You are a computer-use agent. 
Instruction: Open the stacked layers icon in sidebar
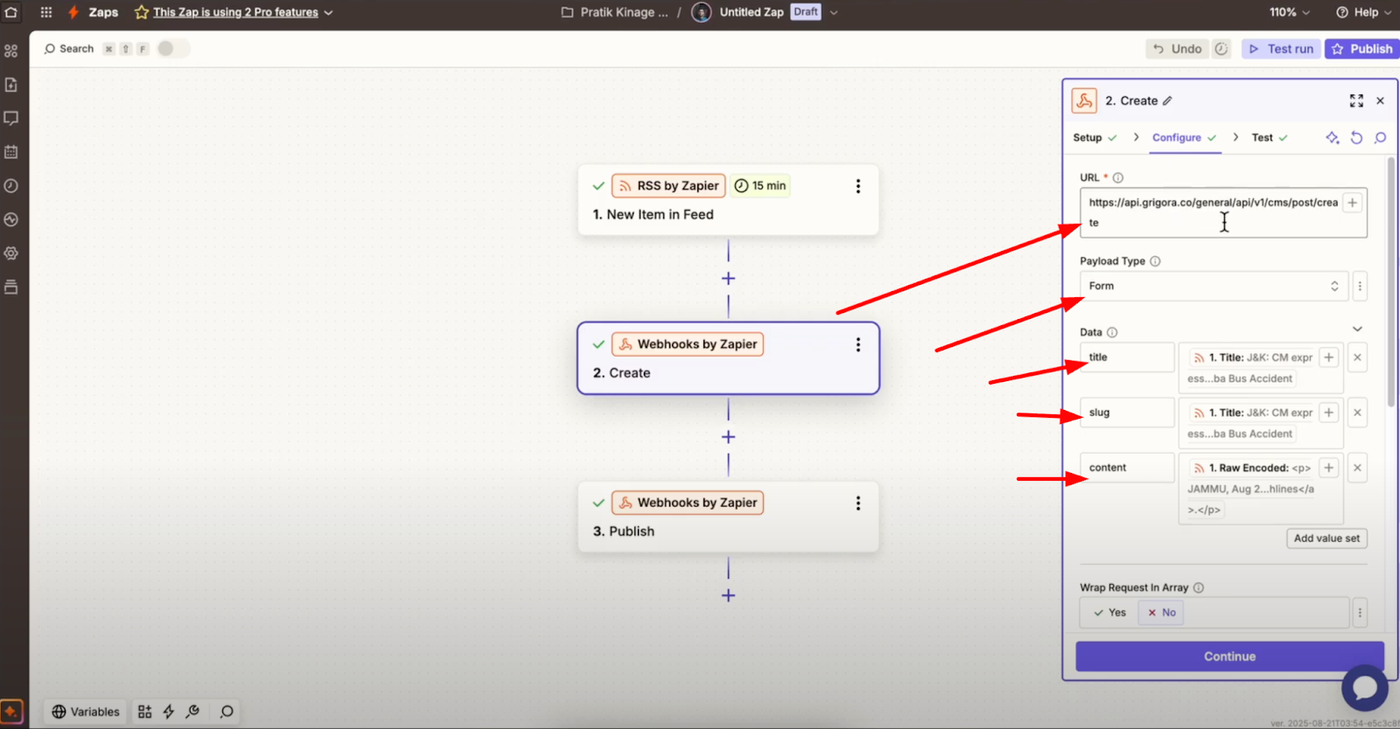click(x=11, y=287)
